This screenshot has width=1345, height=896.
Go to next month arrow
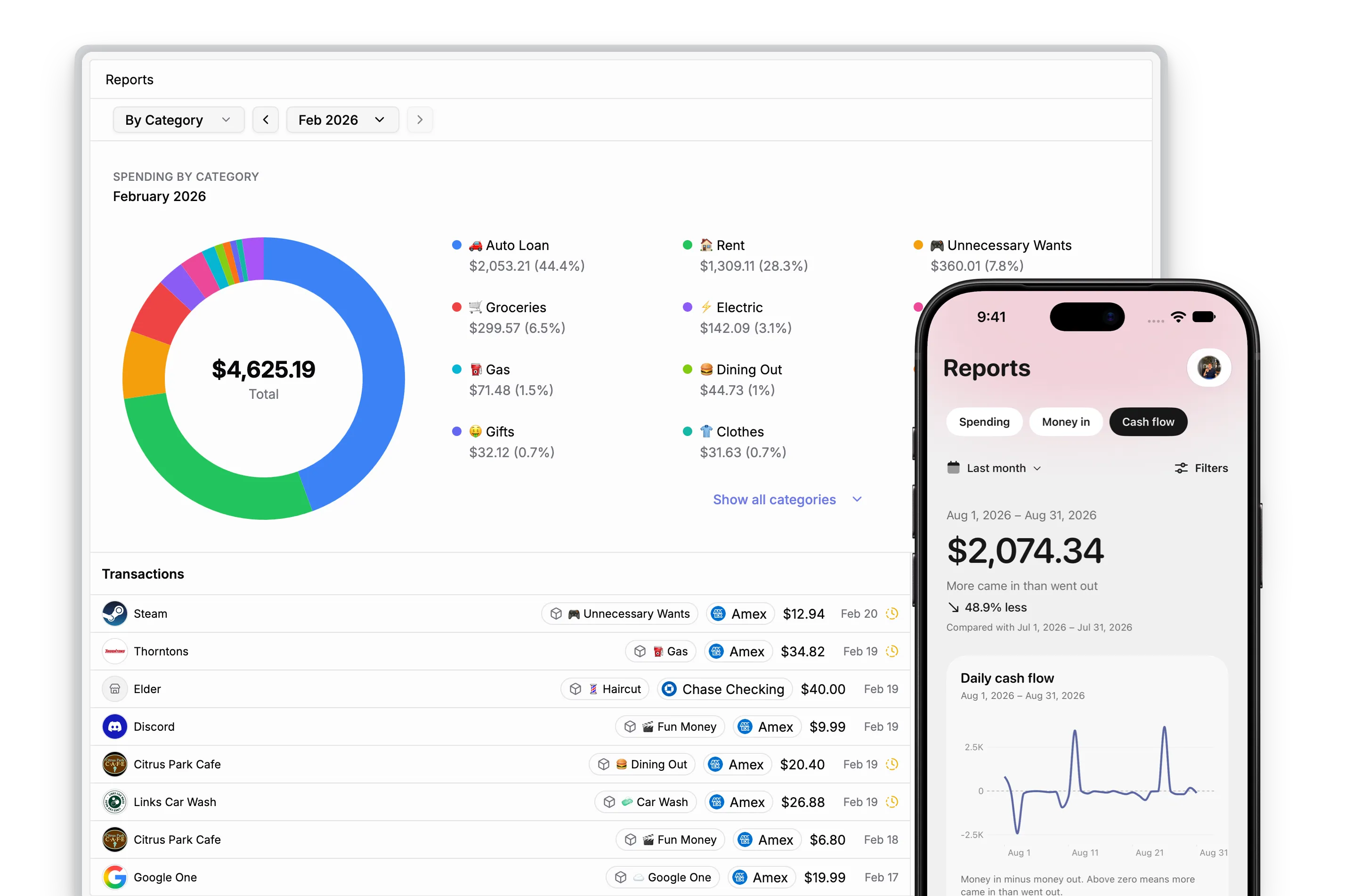coord(420,120)
